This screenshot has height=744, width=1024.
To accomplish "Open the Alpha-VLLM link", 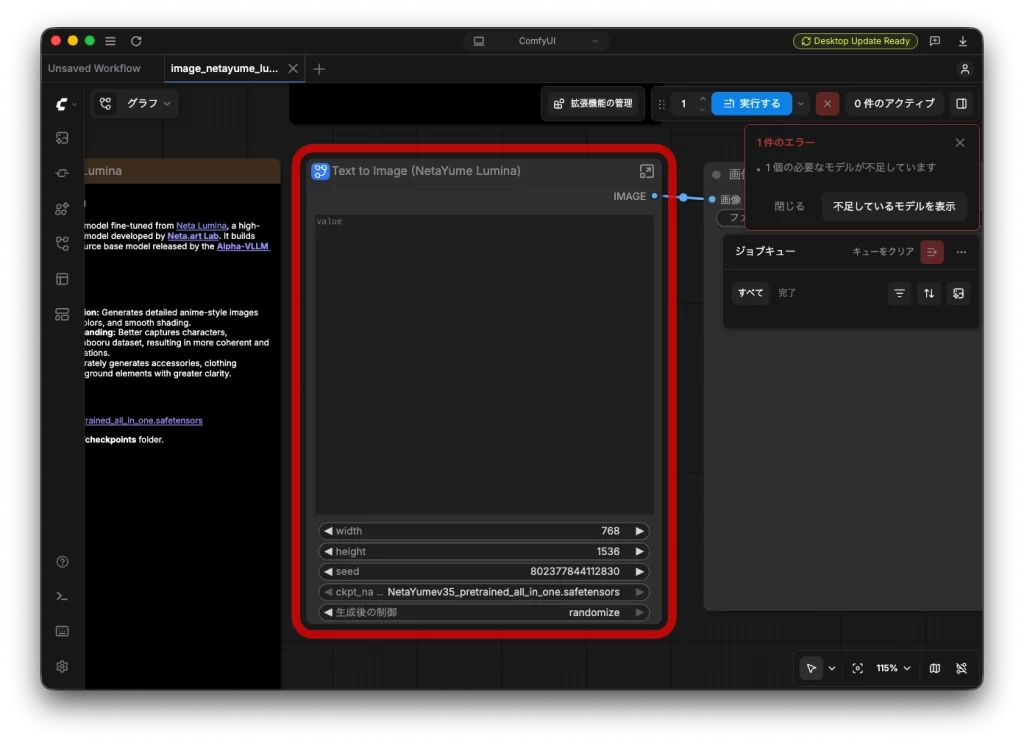I will click(x=242, y=247).
